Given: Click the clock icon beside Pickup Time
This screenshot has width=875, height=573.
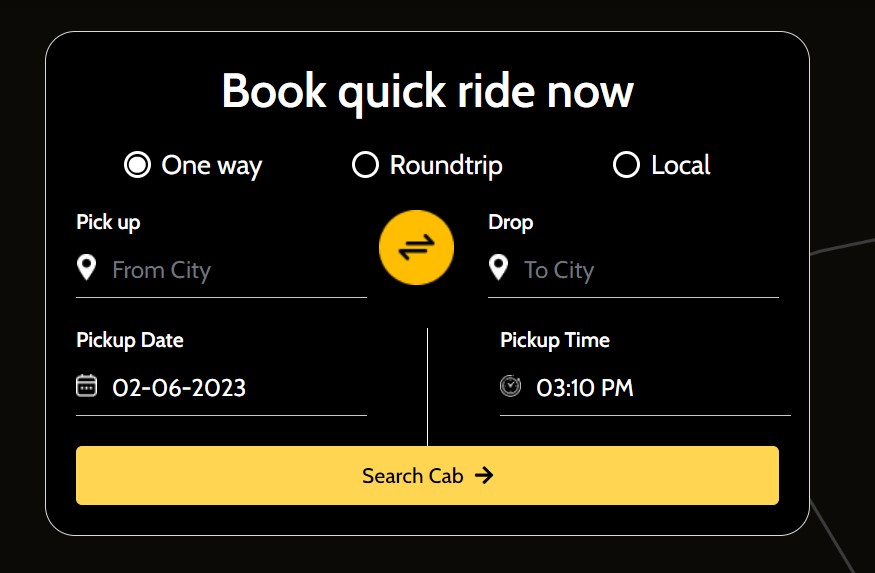Looking at the screenshot, I should pyautogui.click(x=510, y=386).
